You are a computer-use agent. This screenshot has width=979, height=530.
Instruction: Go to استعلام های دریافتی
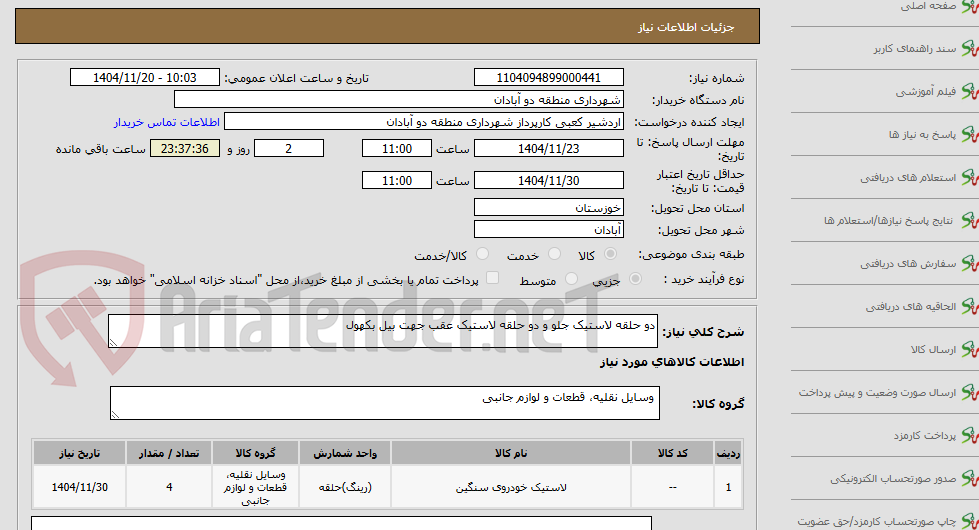[x=908, y=178]
